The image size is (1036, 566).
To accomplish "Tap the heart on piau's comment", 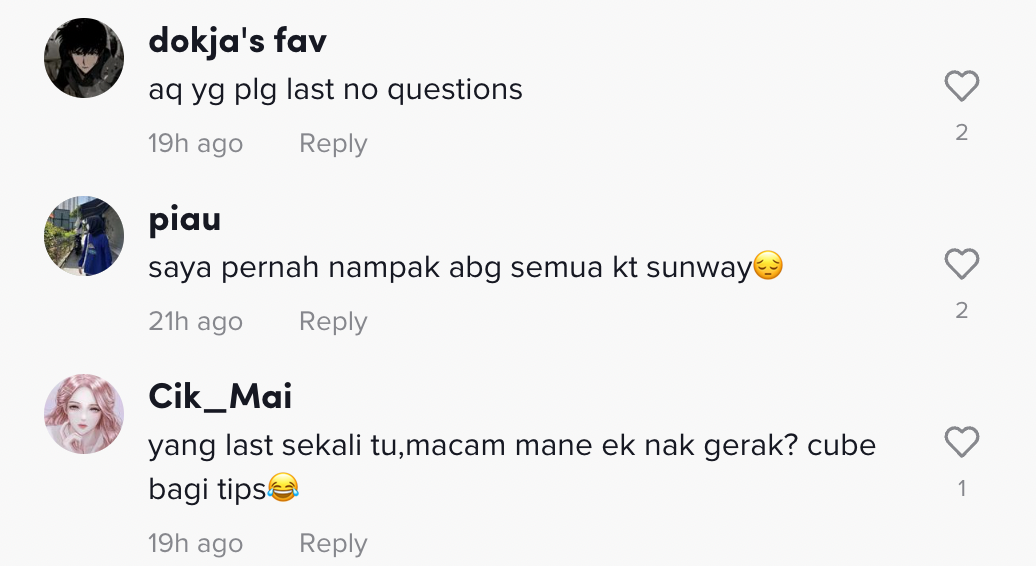I will (961, 265).
